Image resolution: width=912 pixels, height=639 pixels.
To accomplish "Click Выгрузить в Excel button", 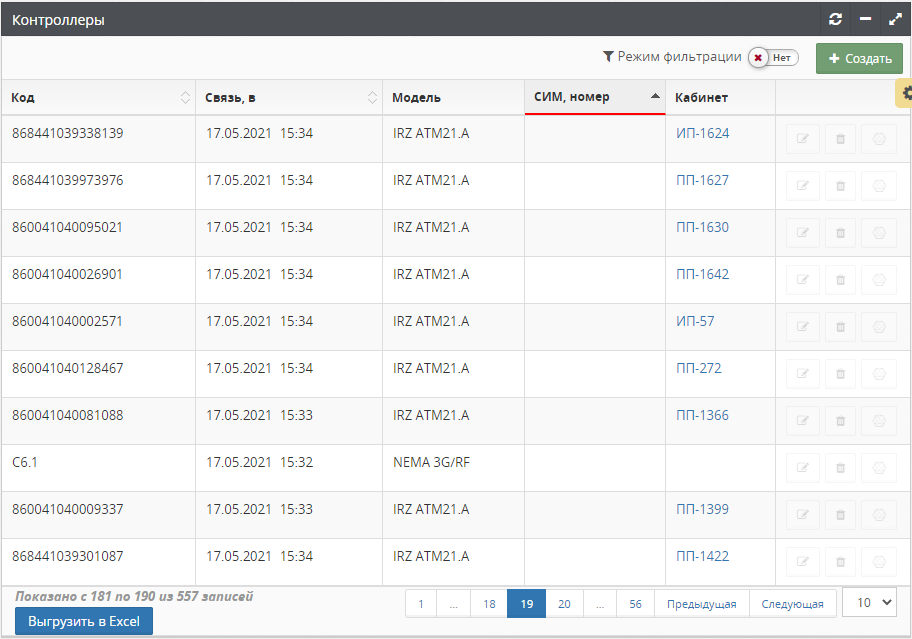I will (84, 621).
